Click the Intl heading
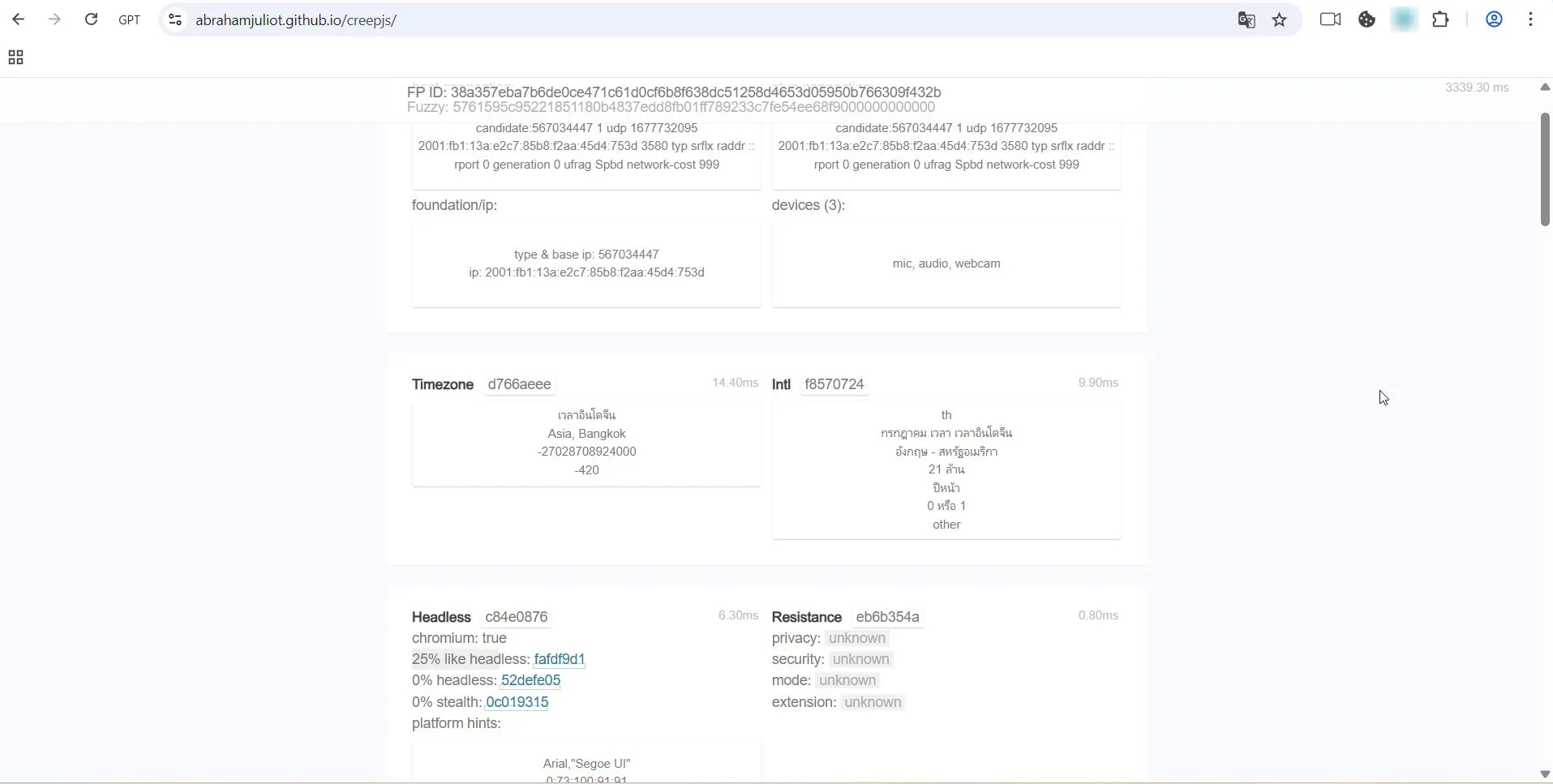The height and width of the screenshot is (784, 1553). [781, 384]
